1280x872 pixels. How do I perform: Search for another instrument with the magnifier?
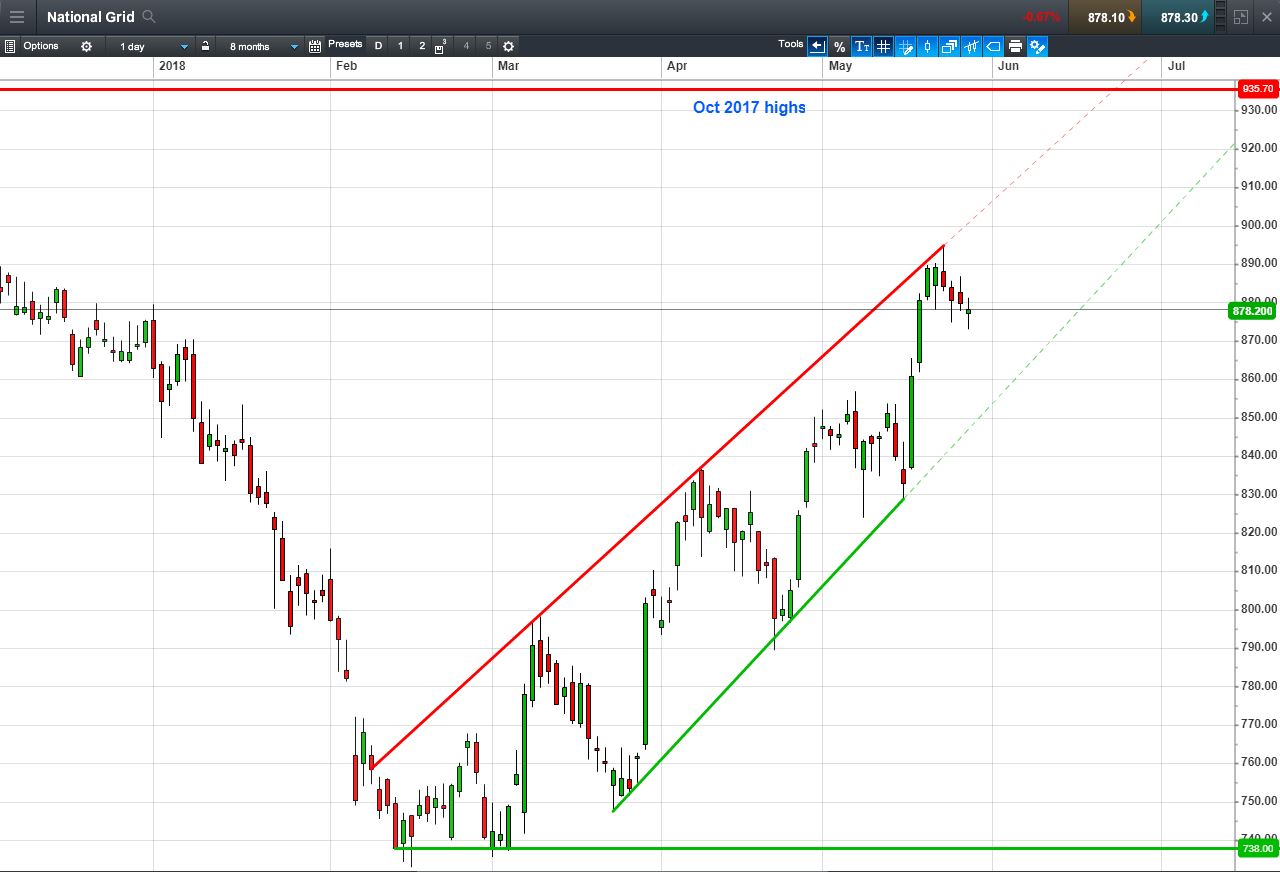click(149, 17)
